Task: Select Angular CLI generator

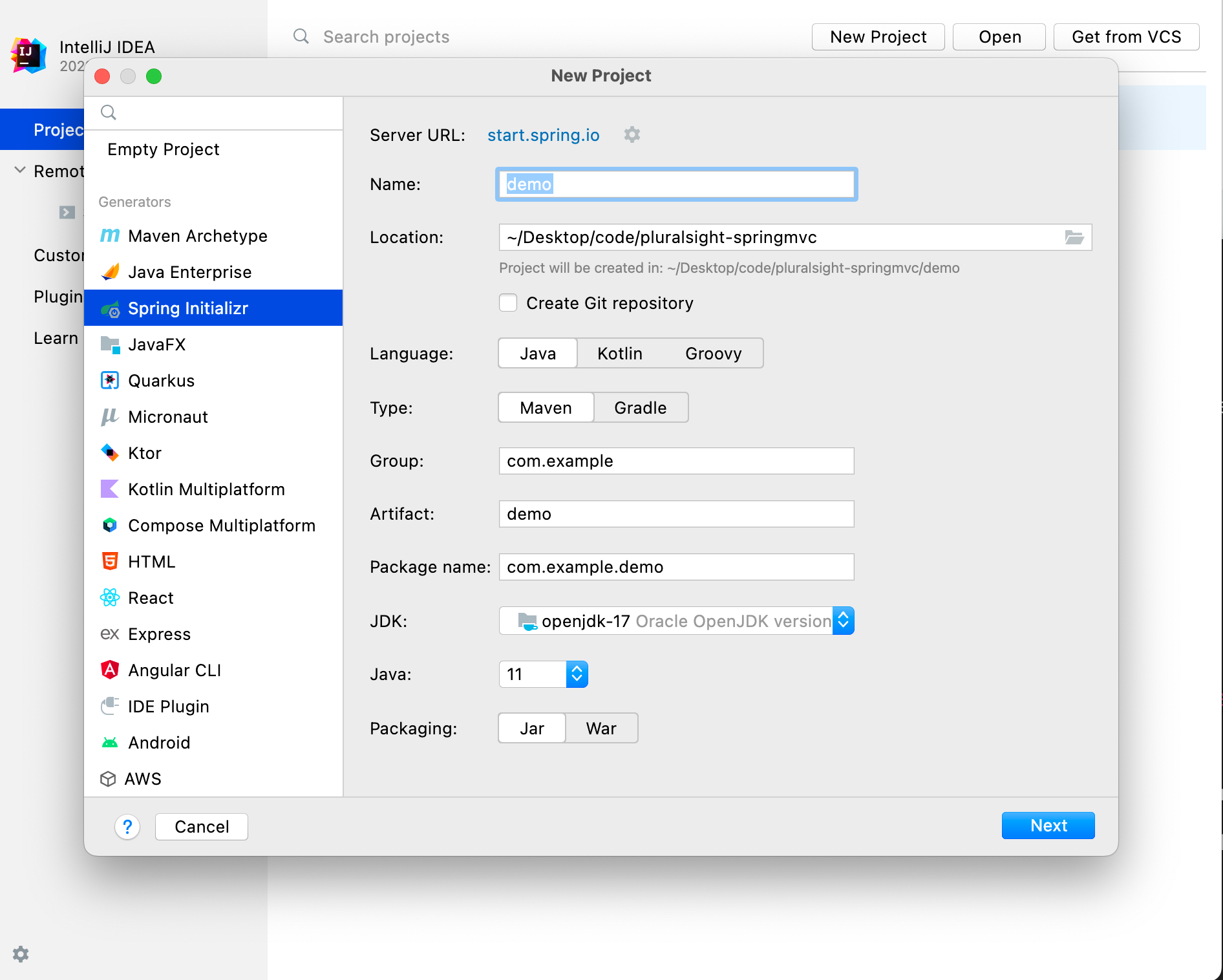Action: pos(213,670)
